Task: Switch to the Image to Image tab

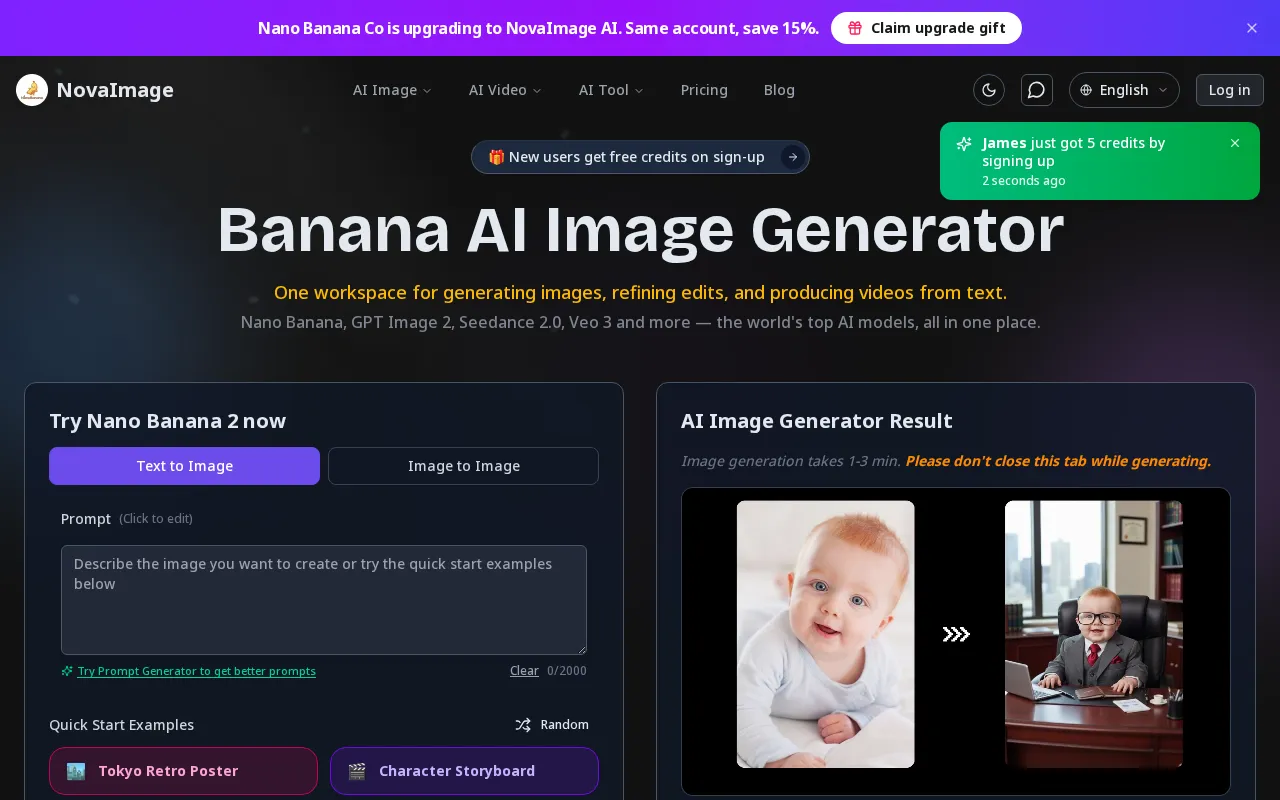Action: pos(464,466)
